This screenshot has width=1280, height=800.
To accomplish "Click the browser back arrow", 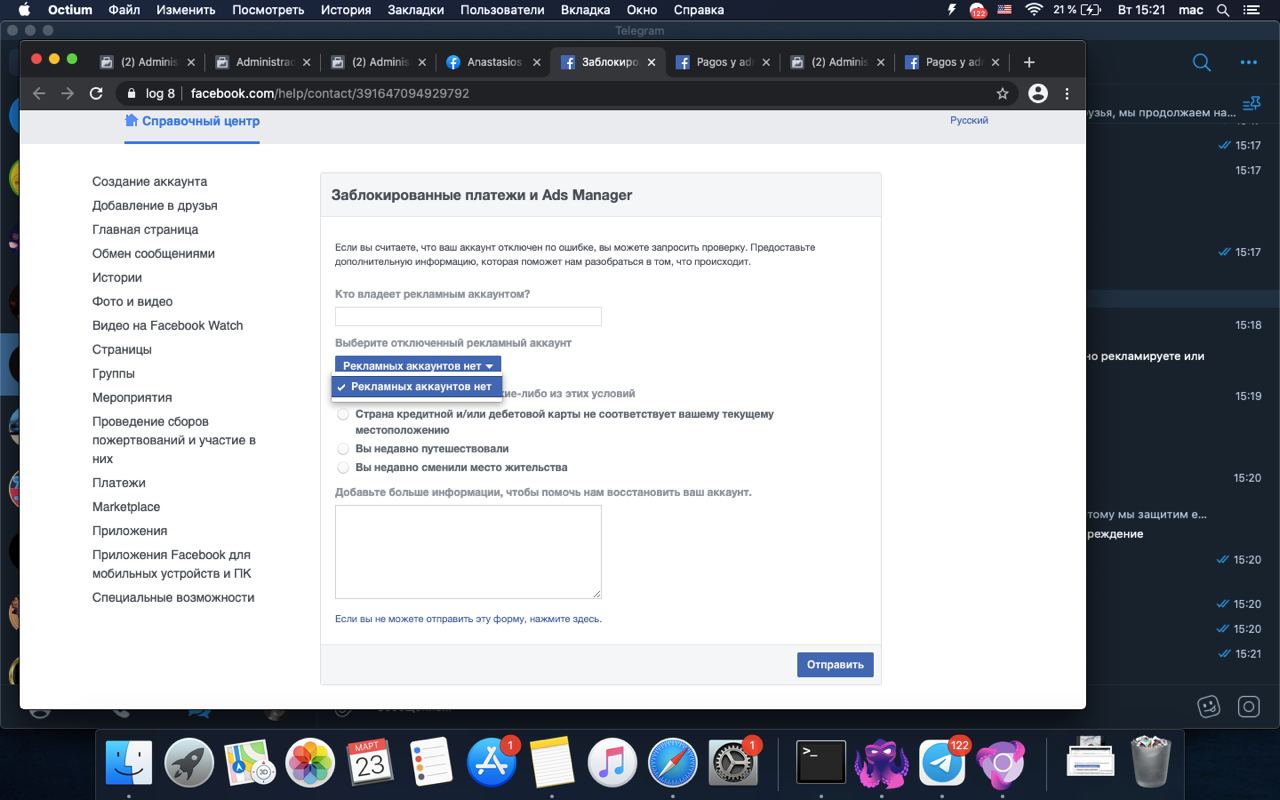I will pos(39,93).
